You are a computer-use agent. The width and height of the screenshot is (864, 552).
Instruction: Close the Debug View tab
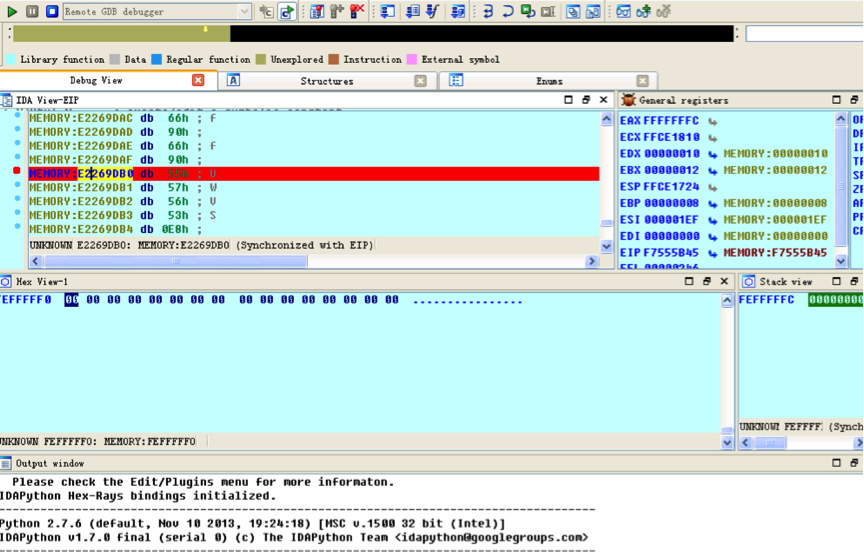pyautogui.click(x=198, y=80)
